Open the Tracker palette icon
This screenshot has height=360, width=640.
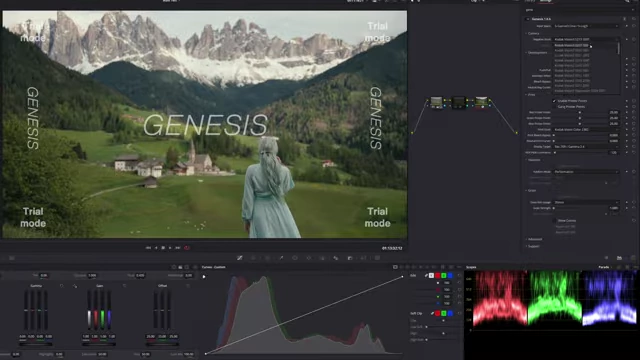(309, 258)
